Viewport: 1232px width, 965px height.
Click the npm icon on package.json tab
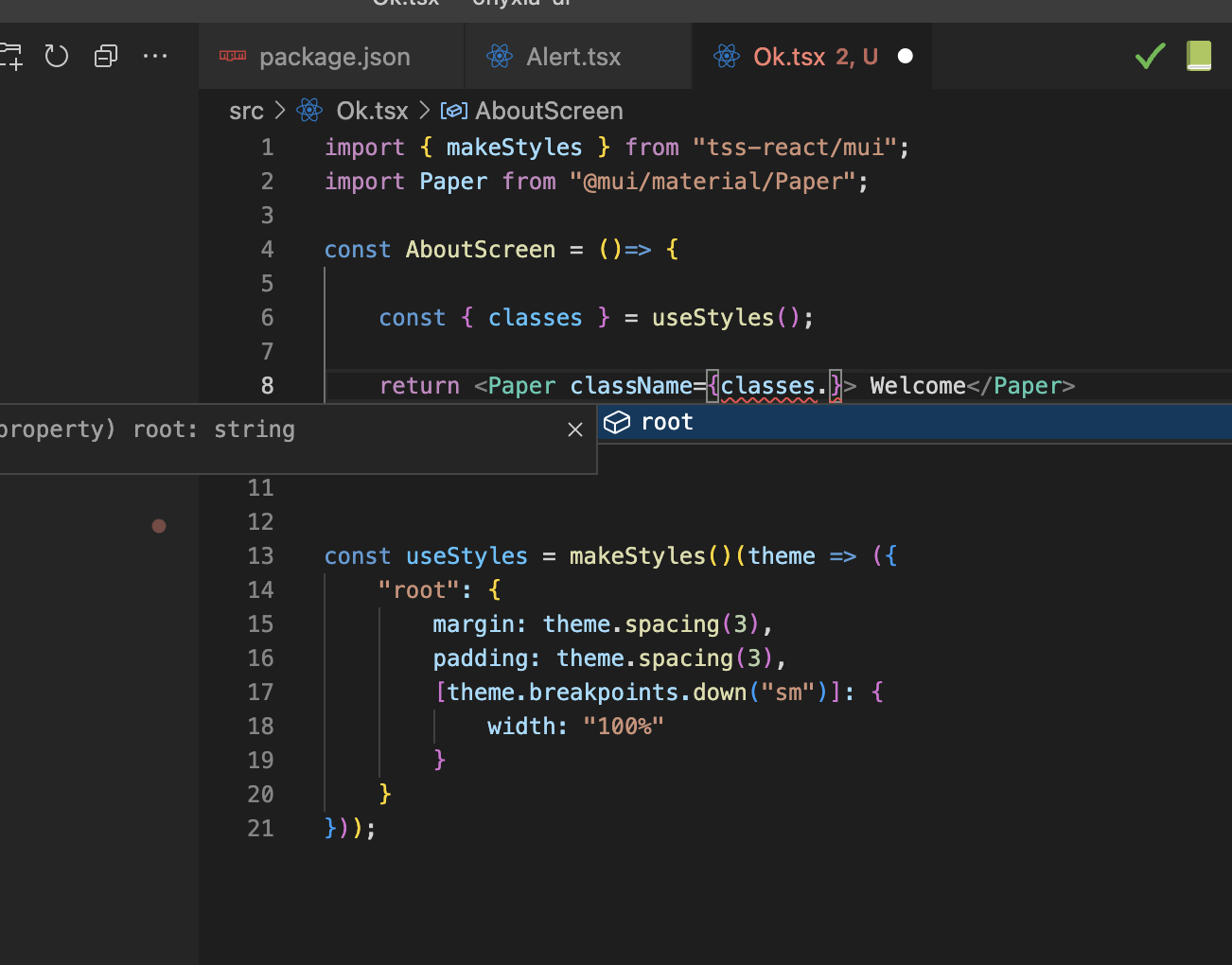click(233, 56)
